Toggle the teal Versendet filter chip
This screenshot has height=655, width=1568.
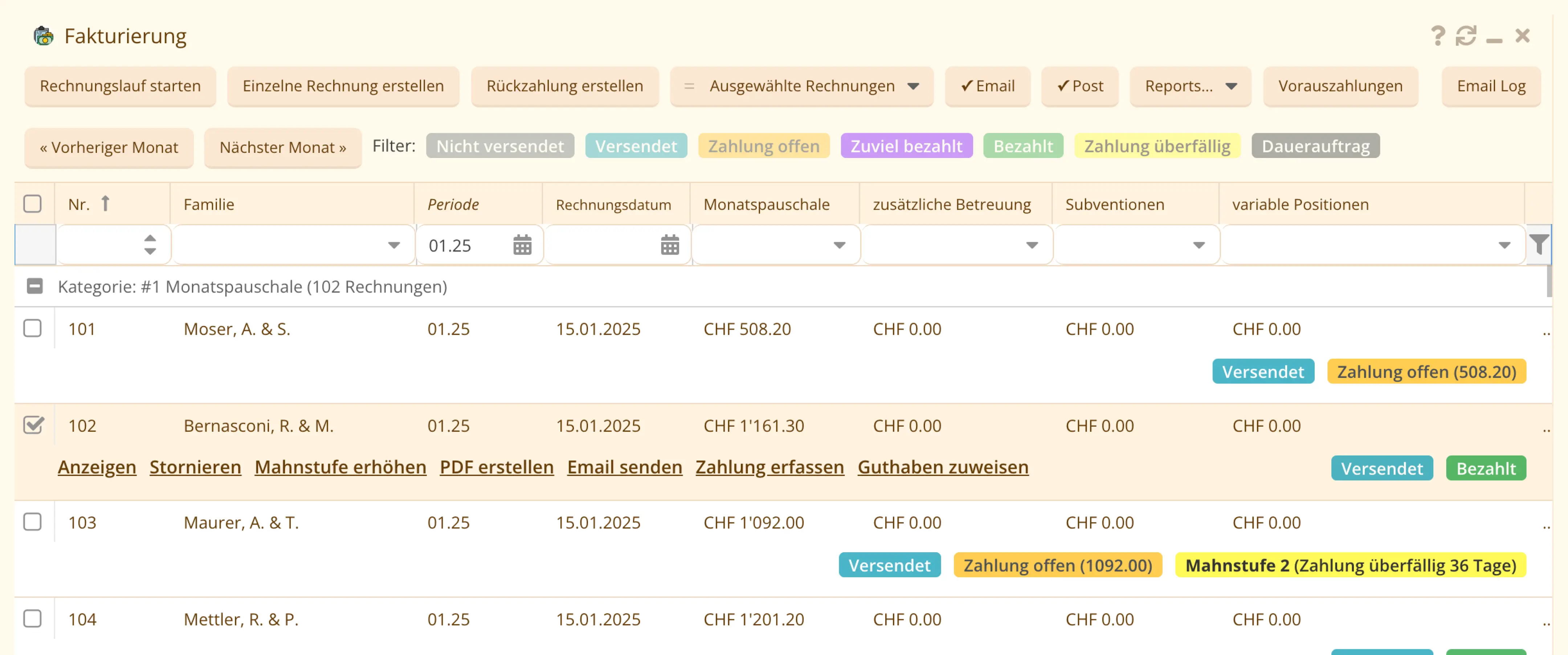(636, 146)
